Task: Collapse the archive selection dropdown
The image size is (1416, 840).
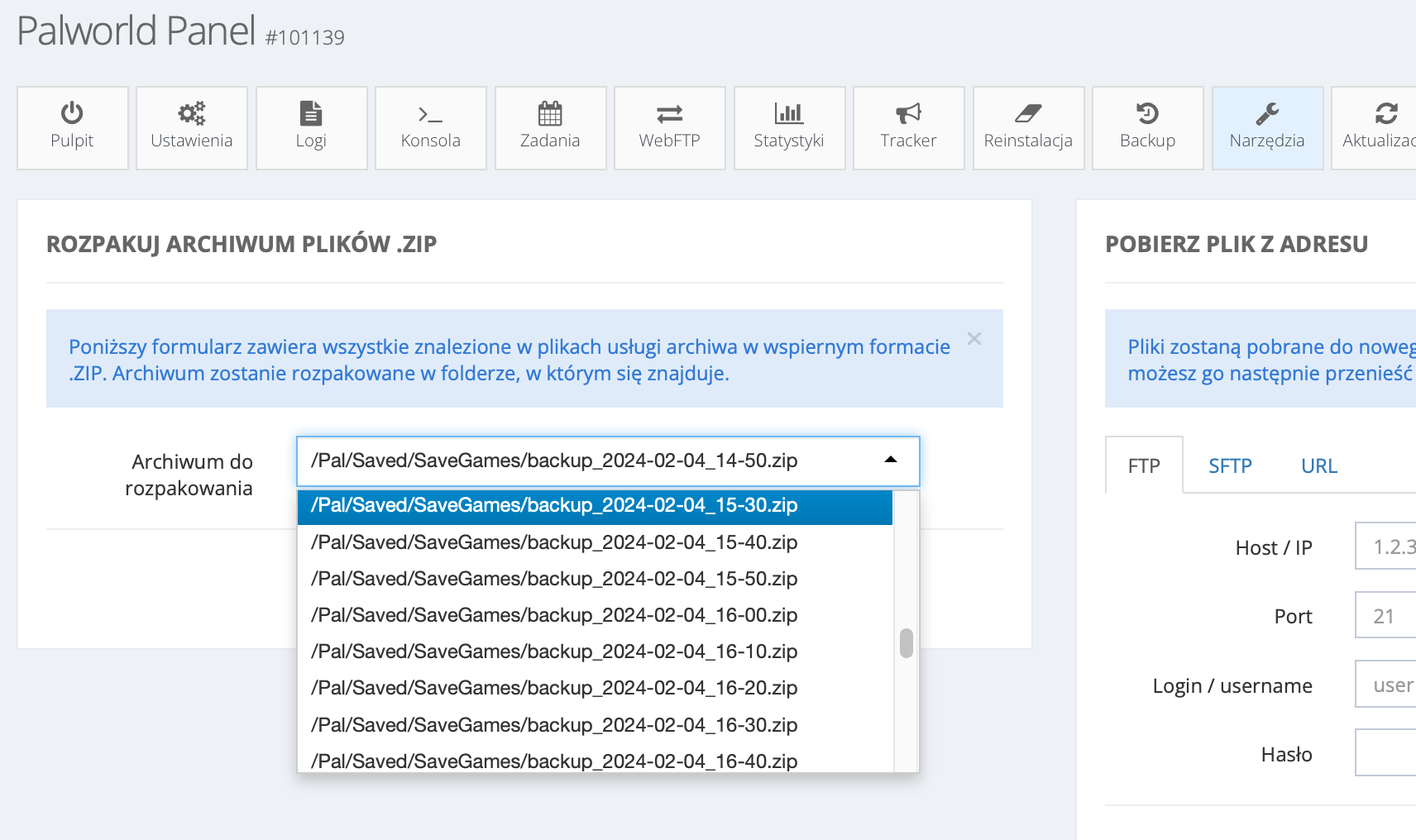Action: (x=890, y=461)
